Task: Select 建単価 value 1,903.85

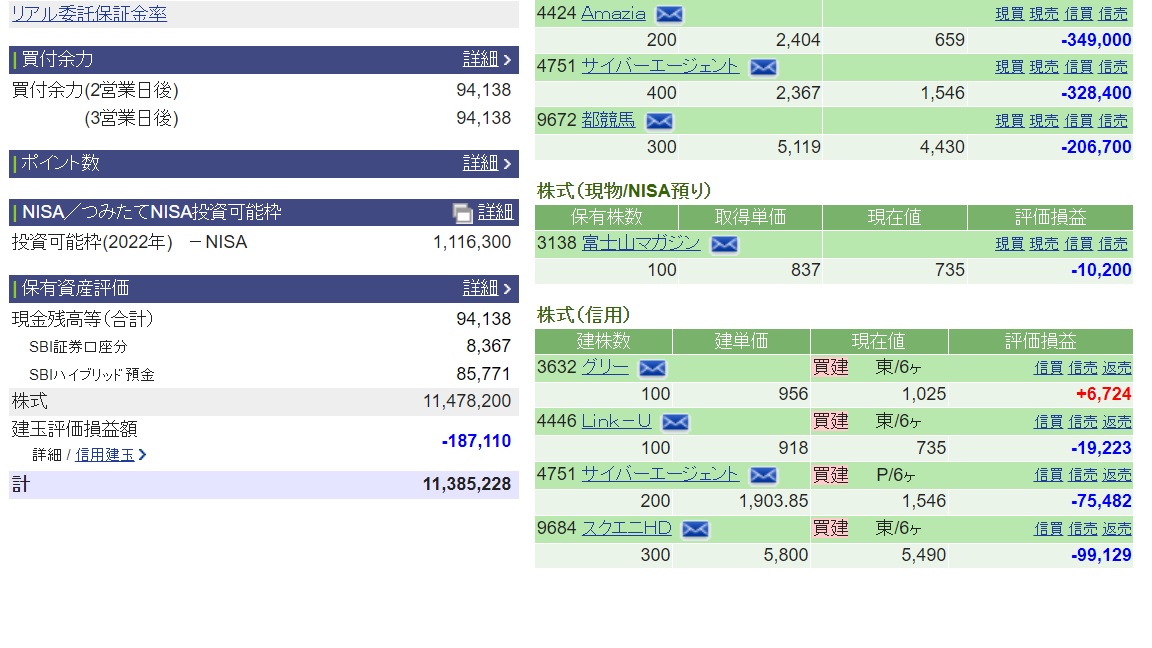Action: pos(774,501)
